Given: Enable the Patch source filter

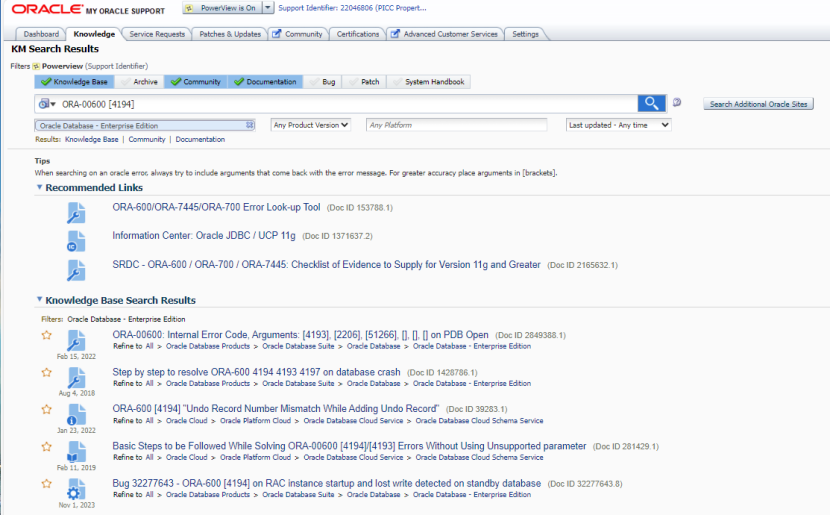Looking at the screenshot, I should (x=364, y=82).
